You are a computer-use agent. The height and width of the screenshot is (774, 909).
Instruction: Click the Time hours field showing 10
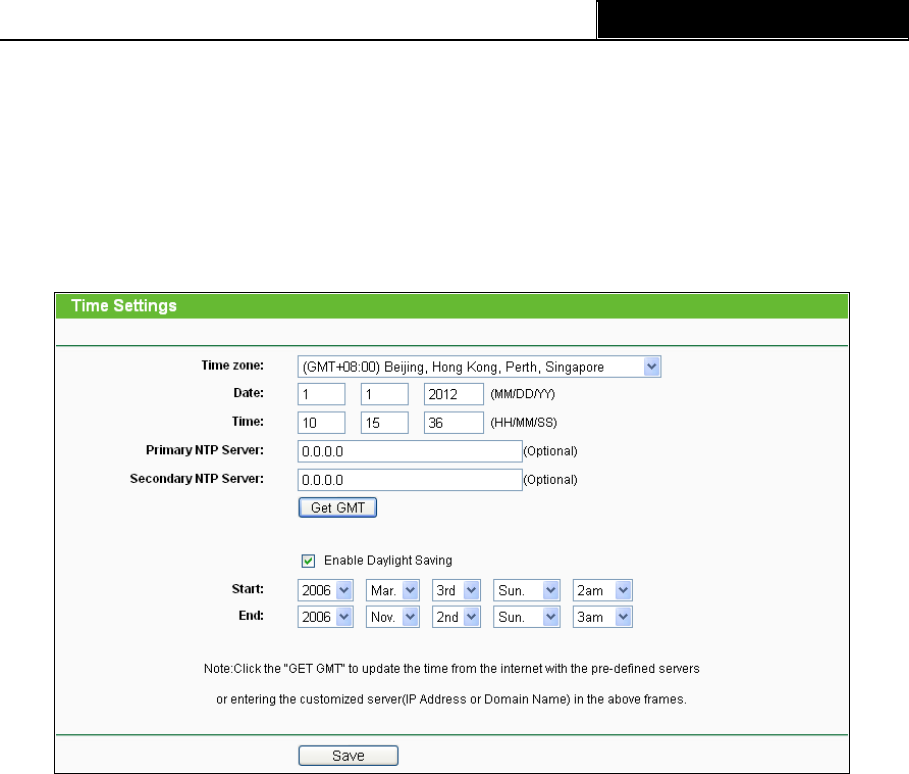click(x=321, y=423)
